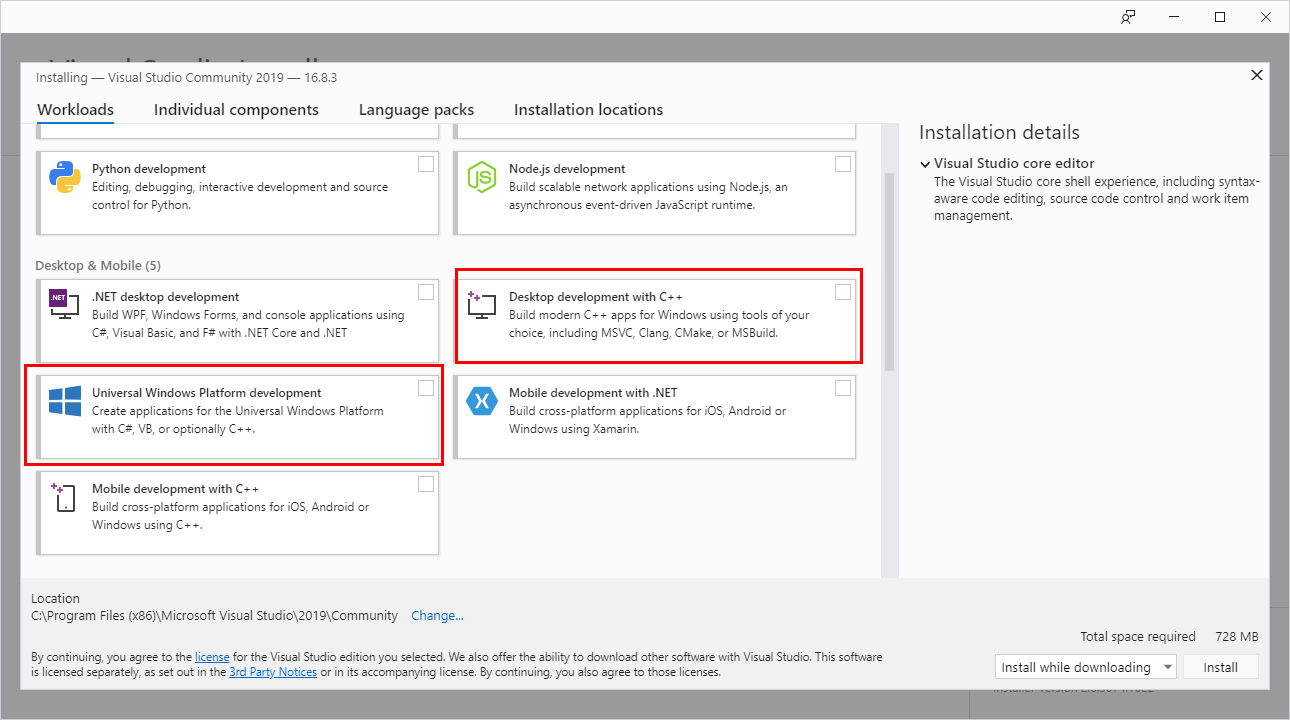This screenshot has height=720, width=1290.
Task: Click the Installation details heading
Action: tap(999, 132)
